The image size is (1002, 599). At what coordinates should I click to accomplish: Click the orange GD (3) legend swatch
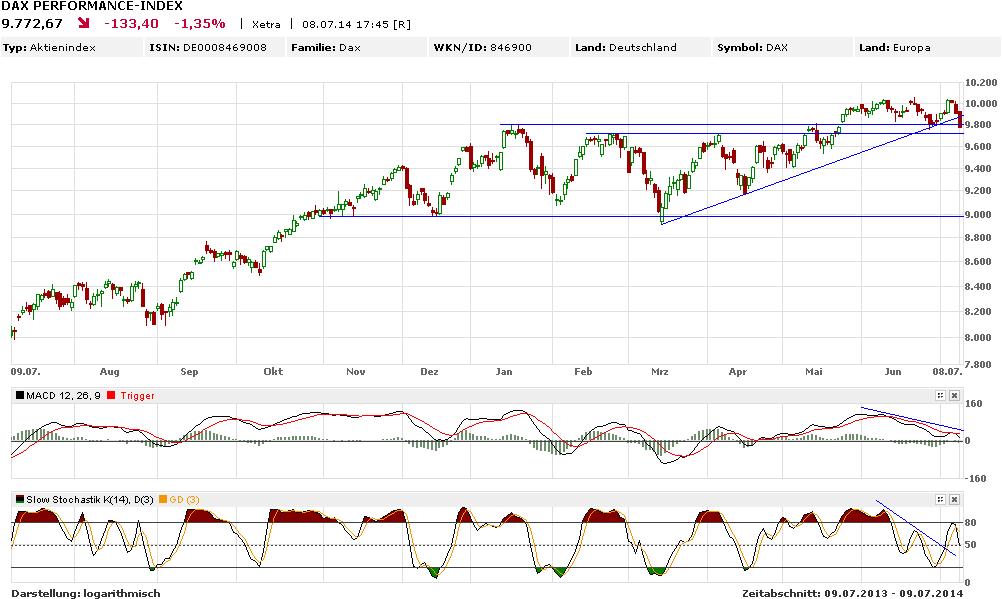[163, 499]
